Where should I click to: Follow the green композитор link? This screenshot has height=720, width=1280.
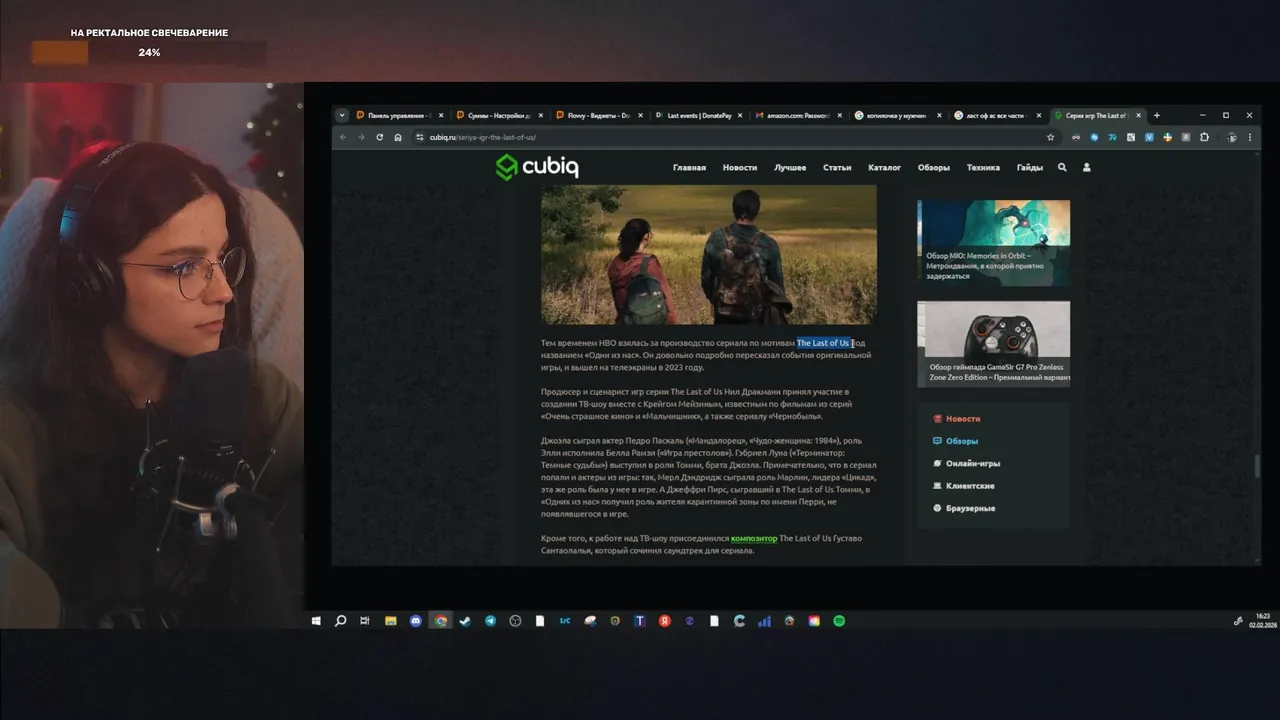tap(754, 539)
